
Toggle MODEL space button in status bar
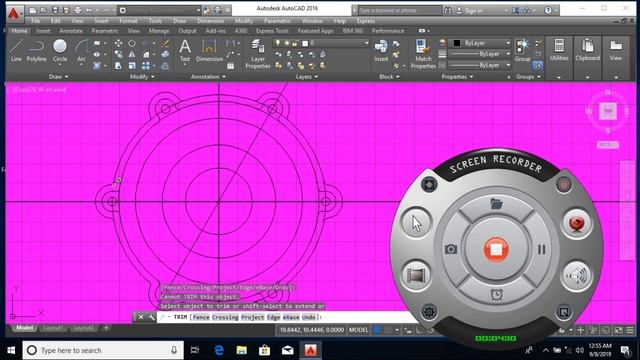tap(358, 330)
